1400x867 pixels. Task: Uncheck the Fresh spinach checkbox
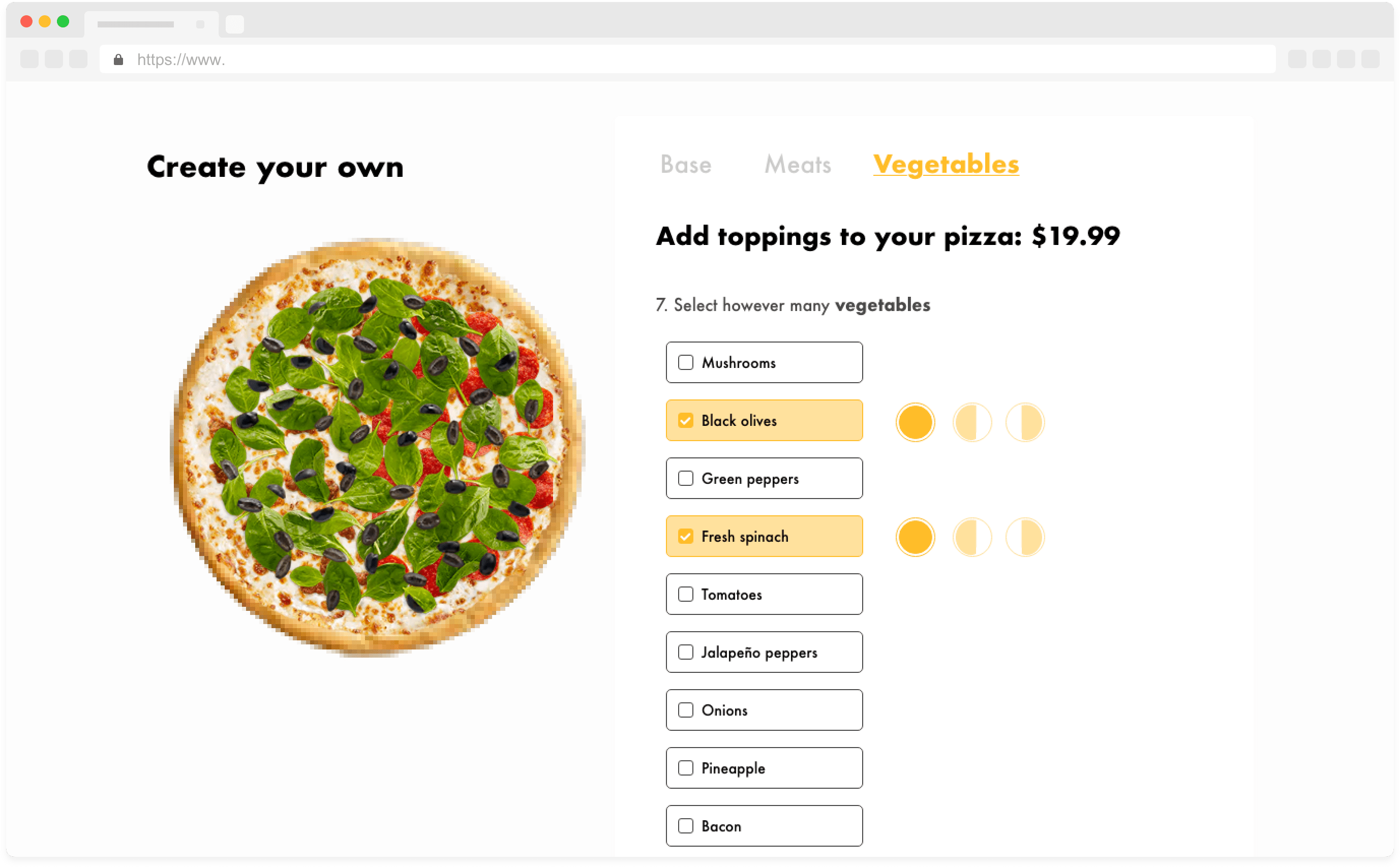(686, 536)
